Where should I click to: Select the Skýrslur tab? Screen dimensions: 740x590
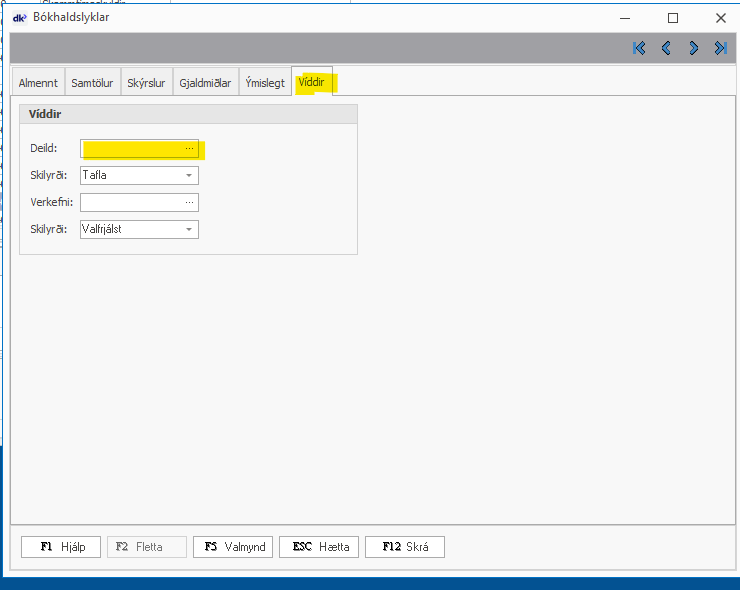tap(146, 83)
